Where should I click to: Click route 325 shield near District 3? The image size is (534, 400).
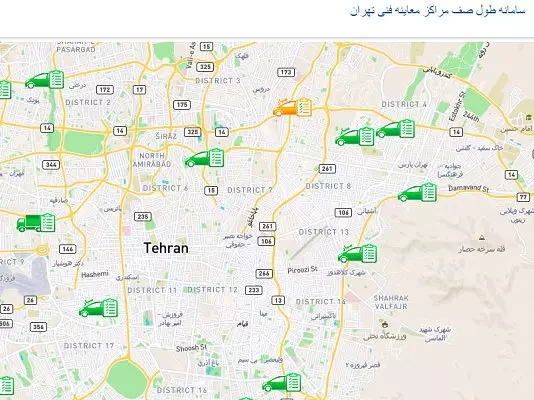pyautogui.click(x=205, y=67)
